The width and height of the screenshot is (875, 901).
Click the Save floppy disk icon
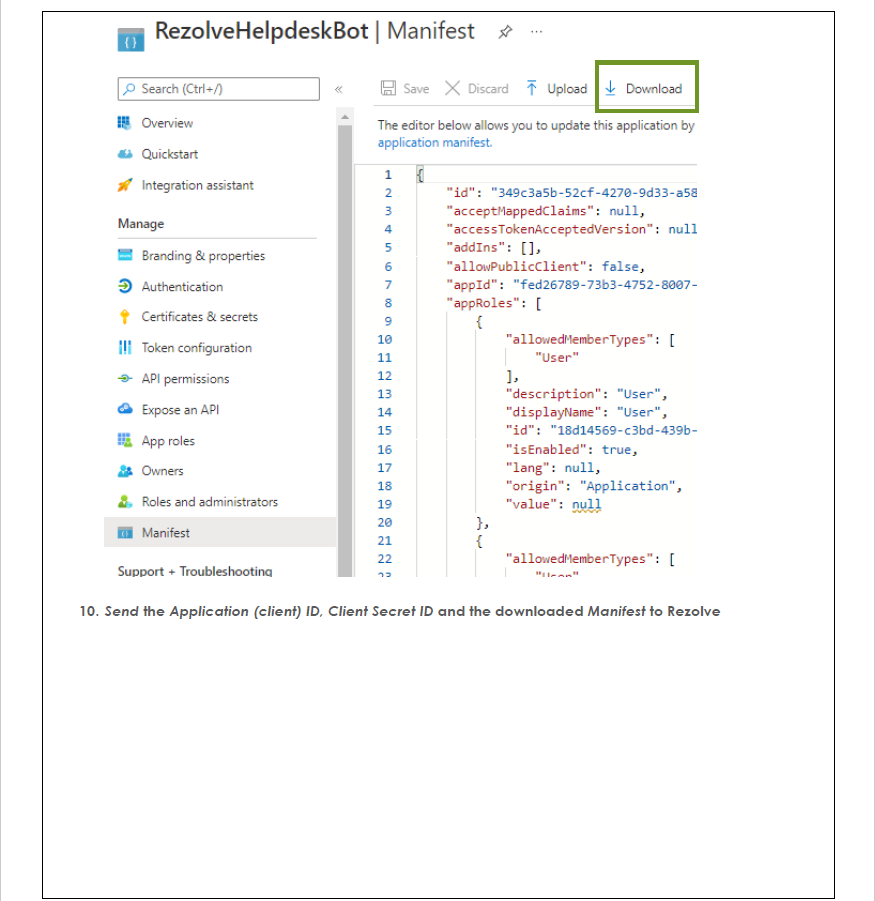coord(388,88)
